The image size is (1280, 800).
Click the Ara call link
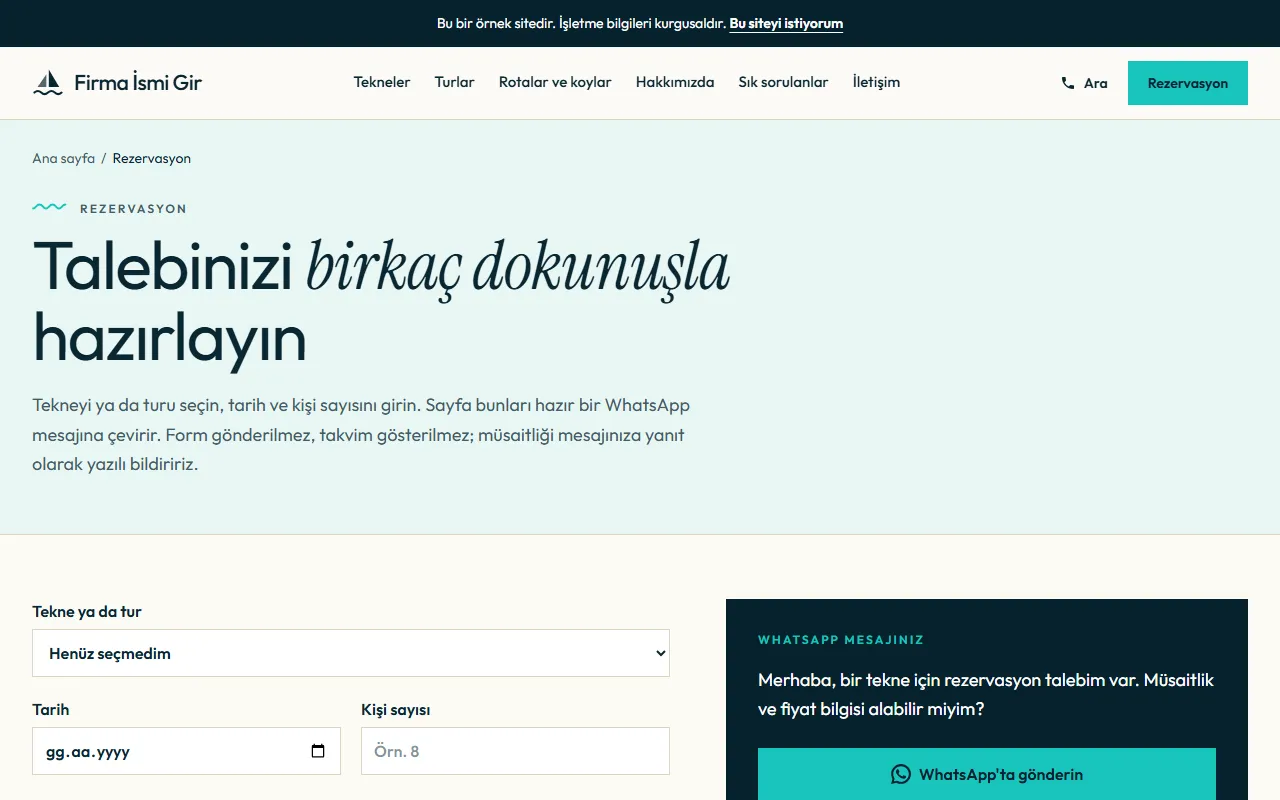(x=1084, y=83)
